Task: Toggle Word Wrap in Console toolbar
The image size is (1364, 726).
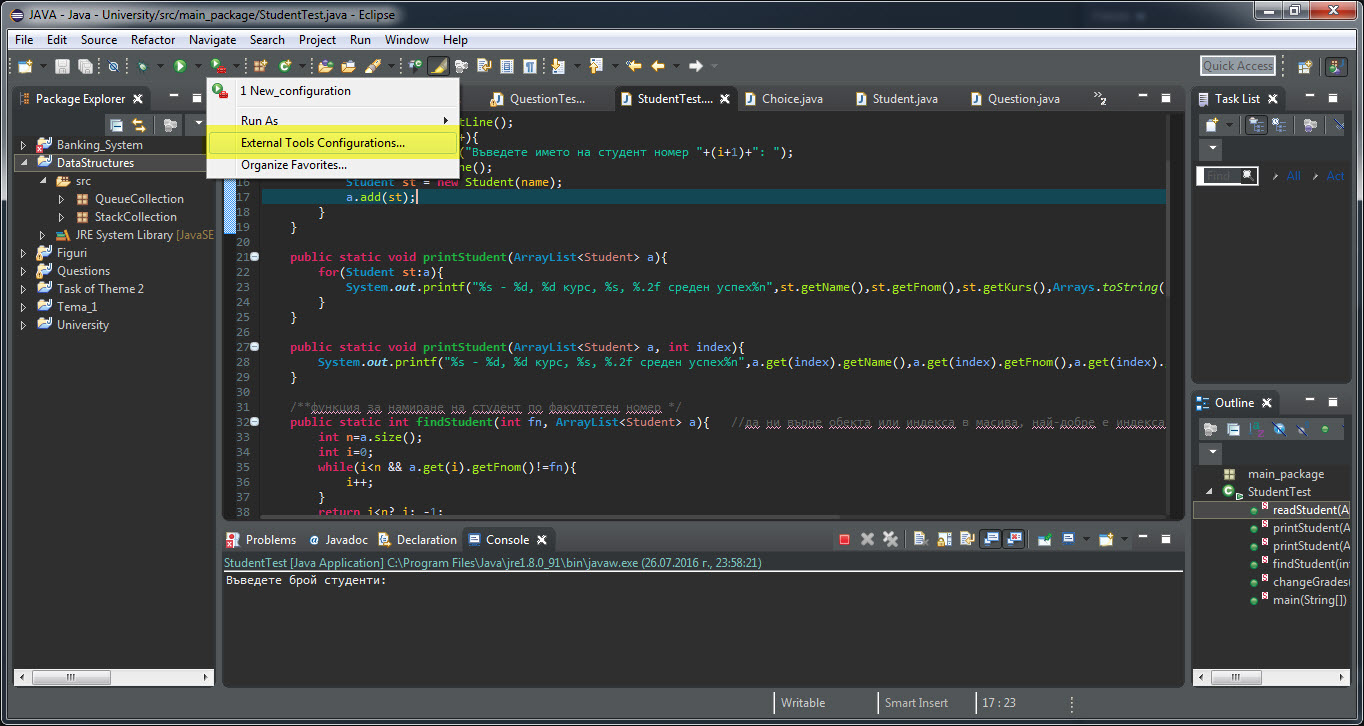Action: [x=967, y=540]
